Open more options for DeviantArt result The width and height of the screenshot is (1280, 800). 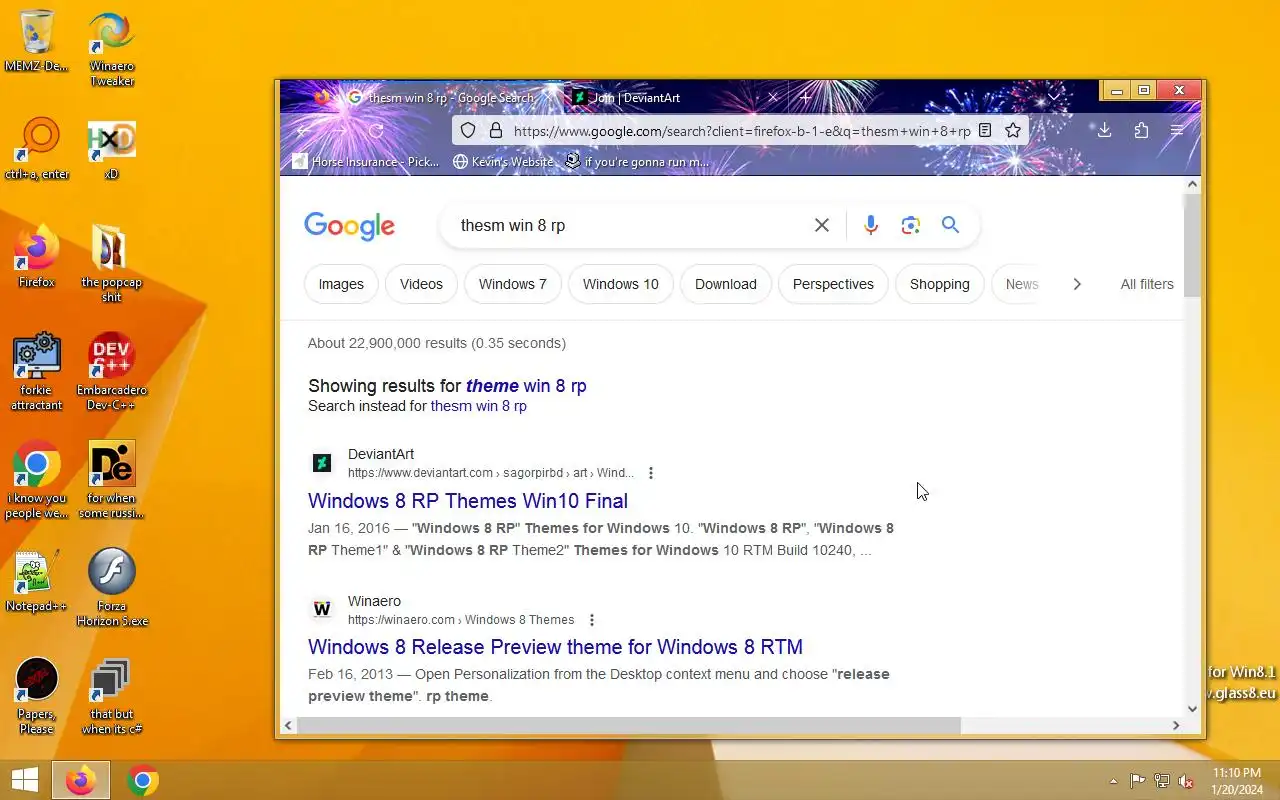(x=651, y=473)
